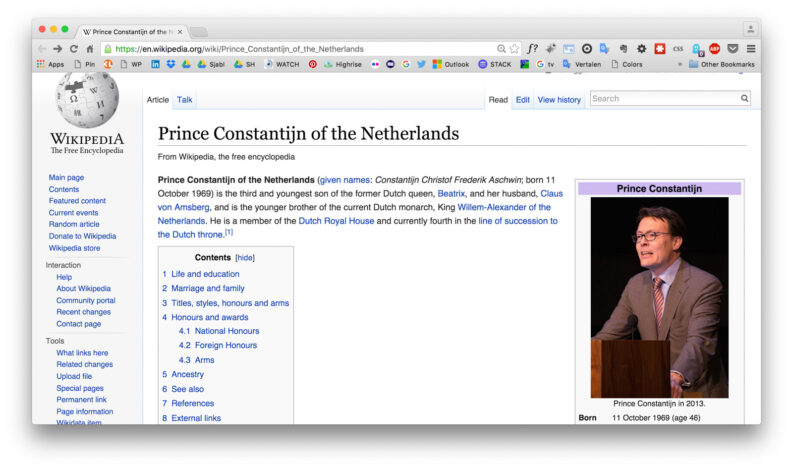Open the Twitter bookmark icon
The height and width of the screenshot is (470, 793).
pyautogui.click(x=421, y=64)
